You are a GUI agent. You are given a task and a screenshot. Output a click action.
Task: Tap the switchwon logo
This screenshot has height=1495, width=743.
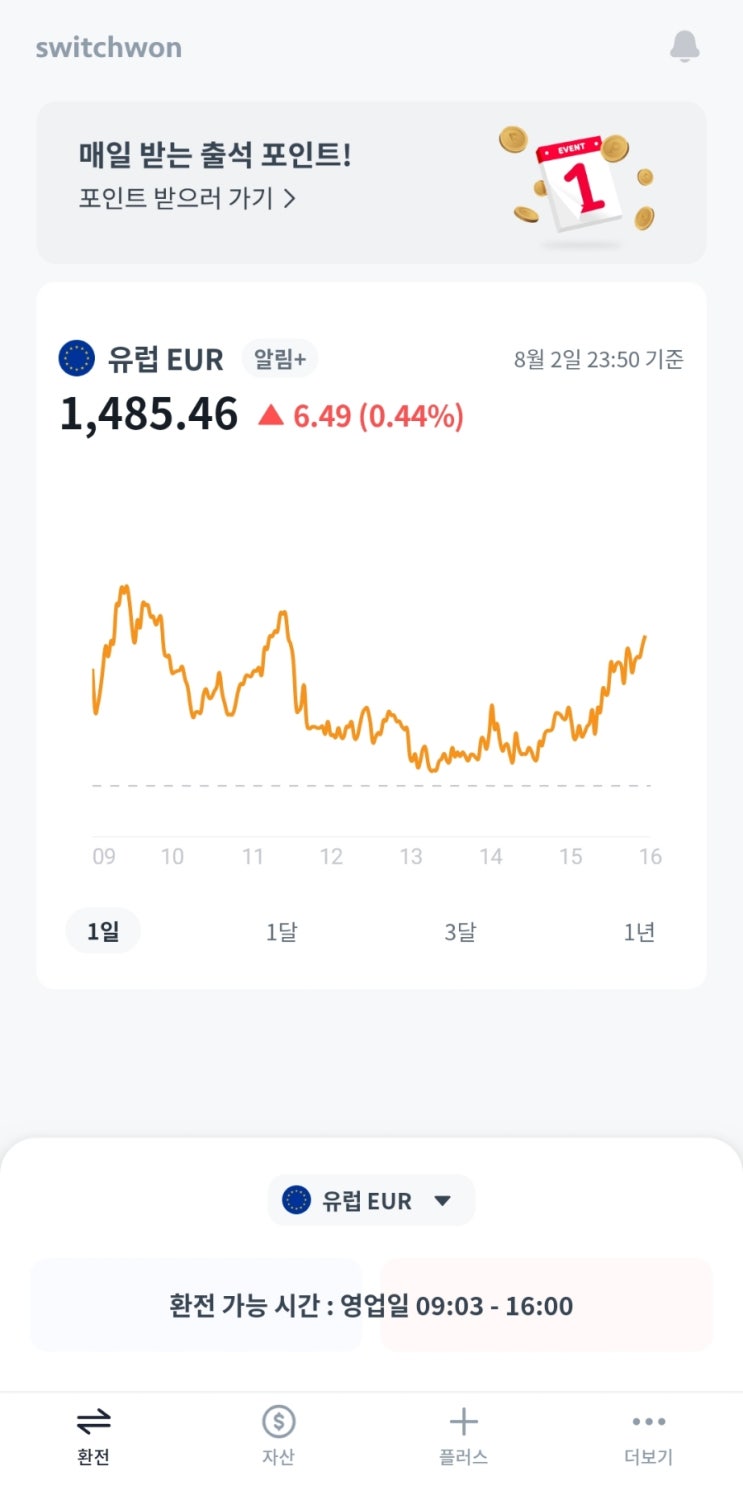tap(108, 47)
